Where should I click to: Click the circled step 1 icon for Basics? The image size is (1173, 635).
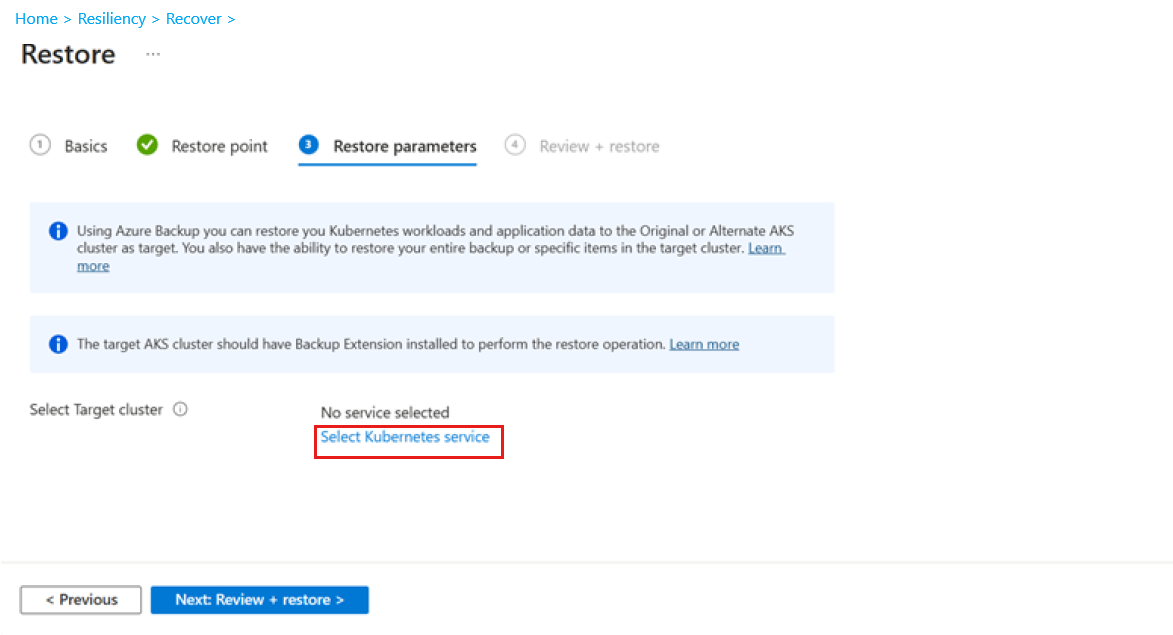tap(39, 144)
